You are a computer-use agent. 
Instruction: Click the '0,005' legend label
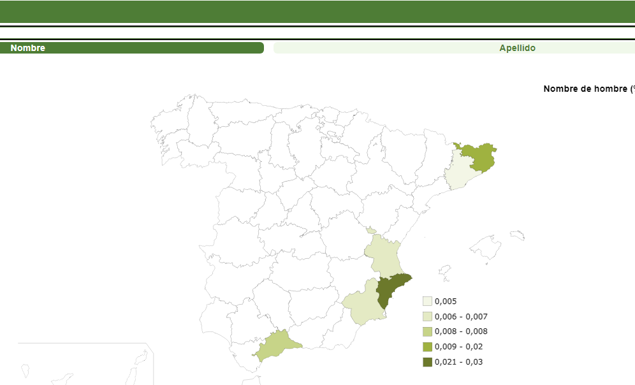tap(445, 301)
